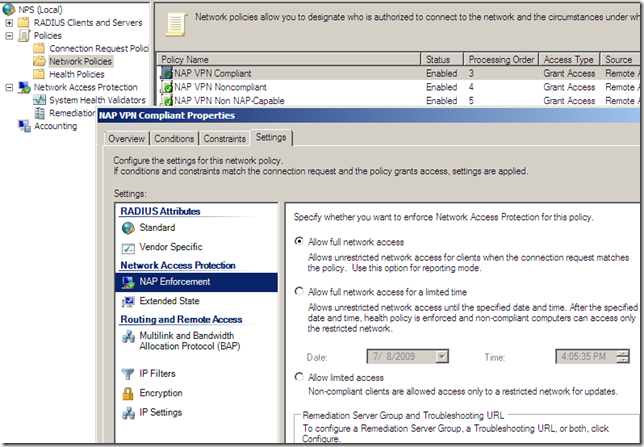
Task: Open the Settings tab
Action: pyautogui.click(x=271, y=137)
